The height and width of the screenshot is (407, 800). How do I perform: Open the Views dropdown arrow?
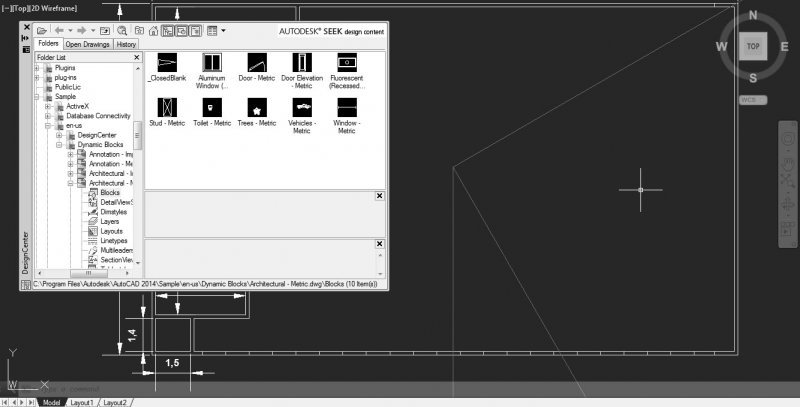pos(223,31)
